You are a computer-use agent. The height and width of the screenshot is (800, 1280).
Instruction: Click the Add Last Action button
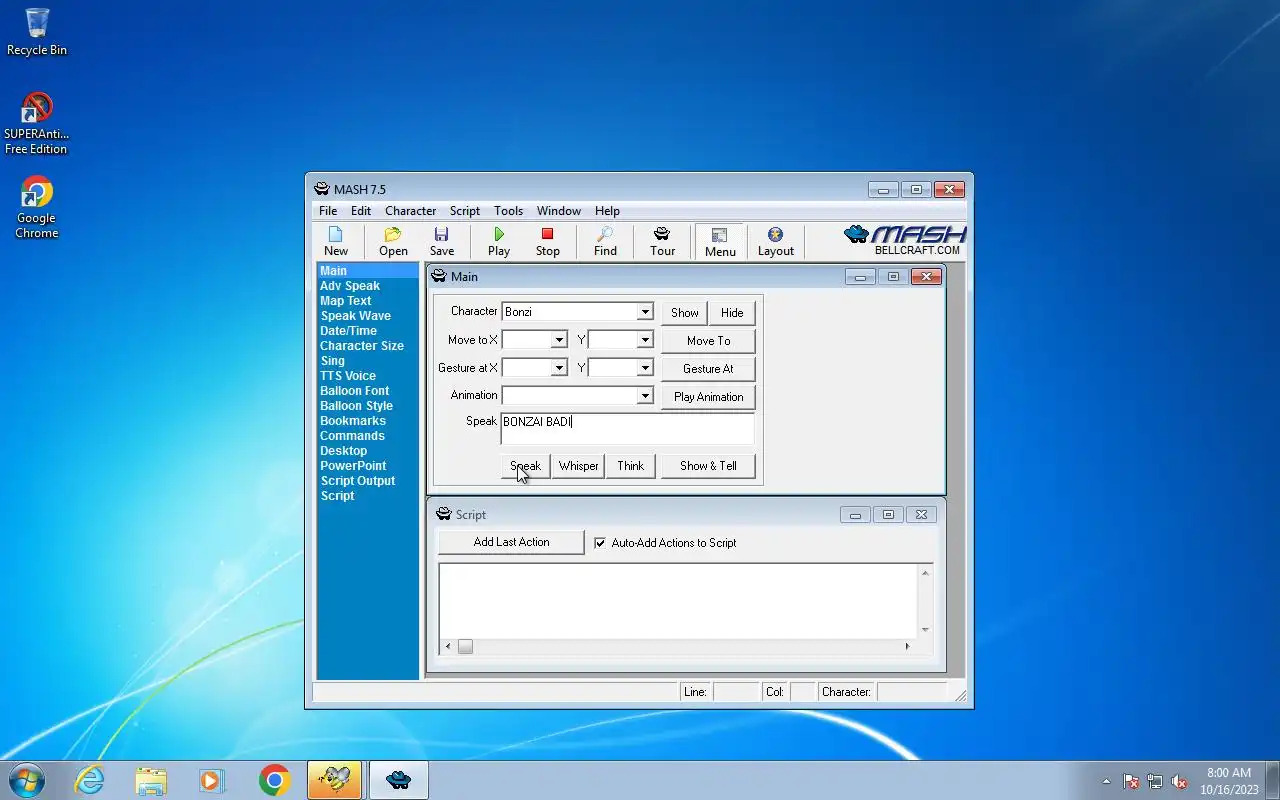[511, 542]
